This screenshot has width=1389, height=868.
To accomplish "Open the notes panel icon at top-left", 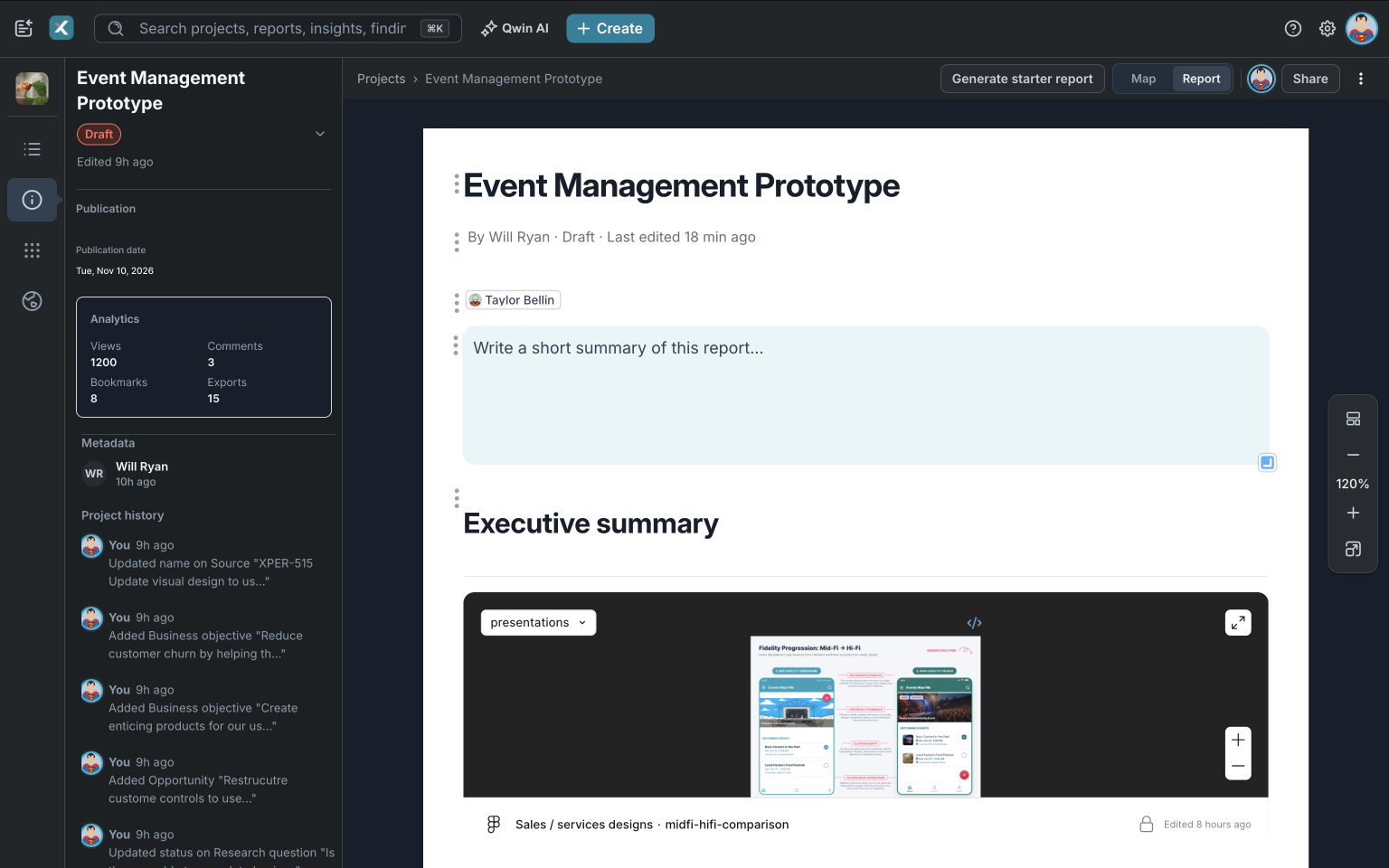I will (x=24, y=28).
